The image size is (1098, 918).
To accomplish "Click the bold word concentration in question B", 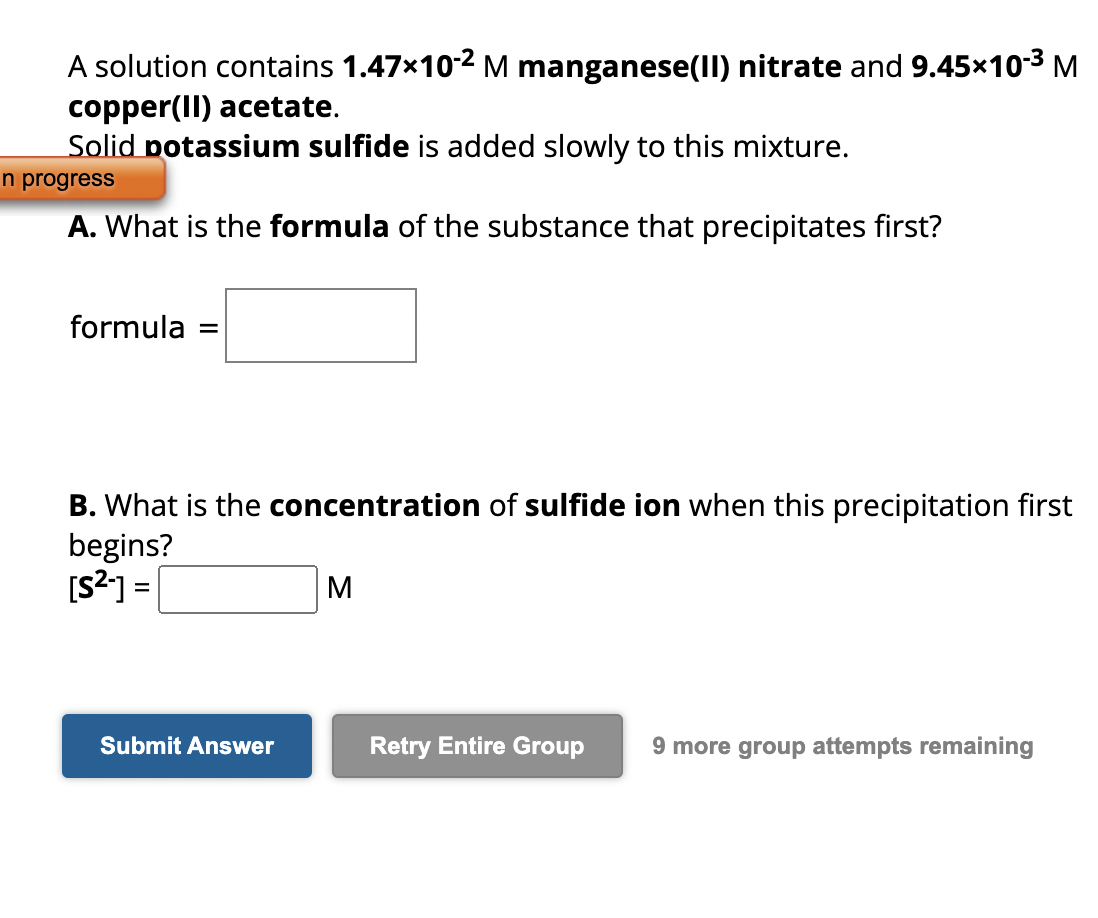I will (x=375, y=505).
